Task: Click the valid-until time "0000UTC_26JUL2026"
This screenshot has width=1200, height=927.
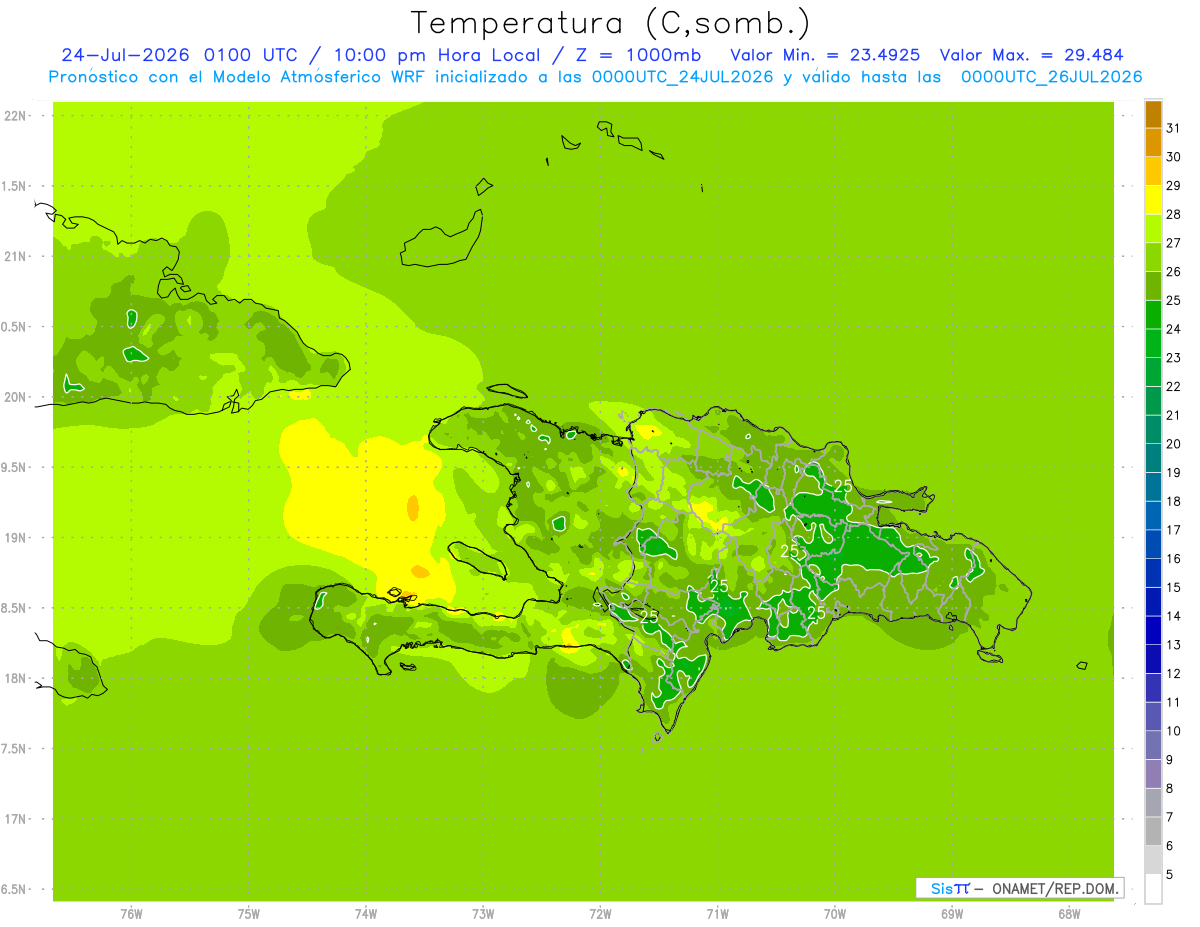Action: click(1051, 77)
